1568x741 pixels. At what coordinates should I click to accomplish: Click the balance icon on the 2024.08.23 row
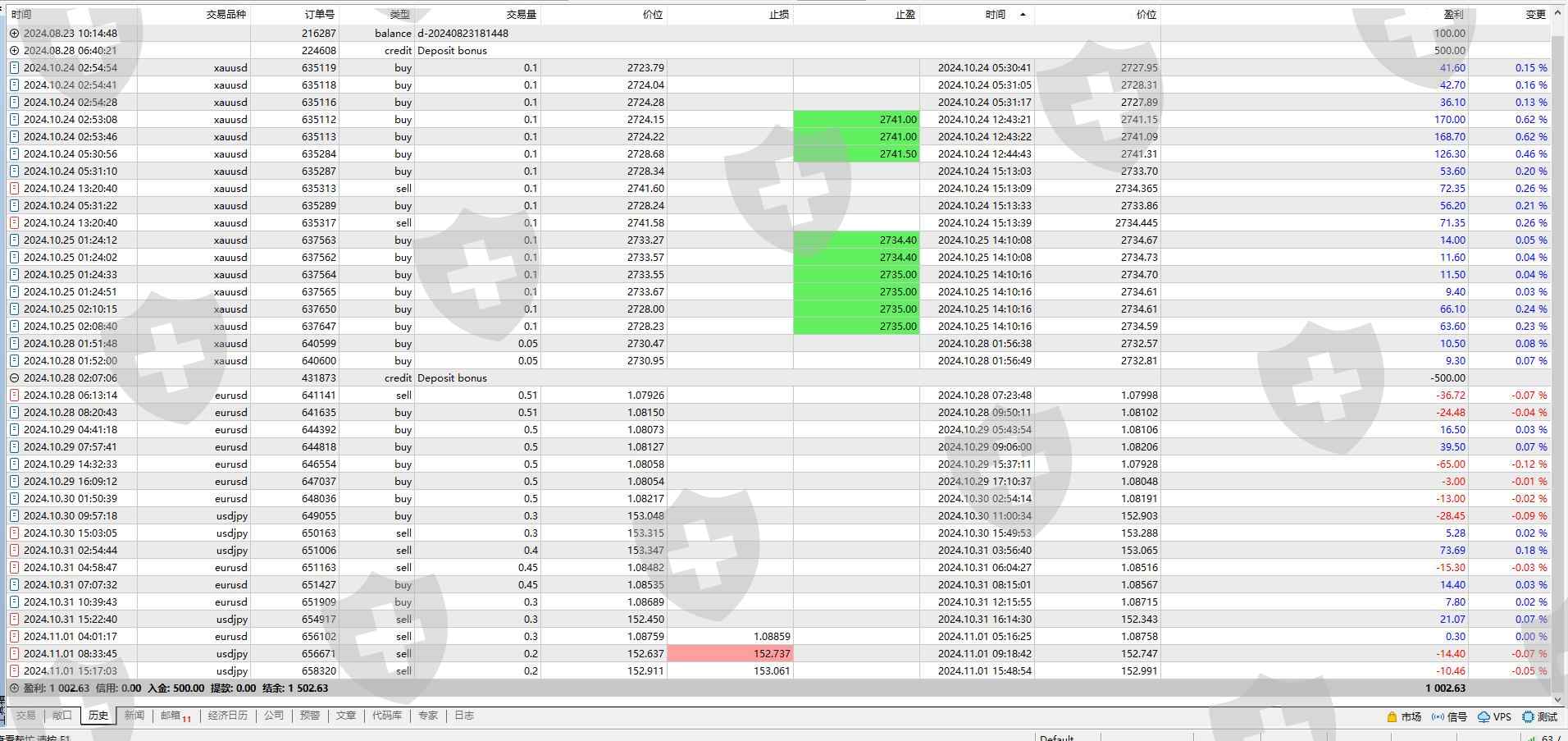[14, 34]
